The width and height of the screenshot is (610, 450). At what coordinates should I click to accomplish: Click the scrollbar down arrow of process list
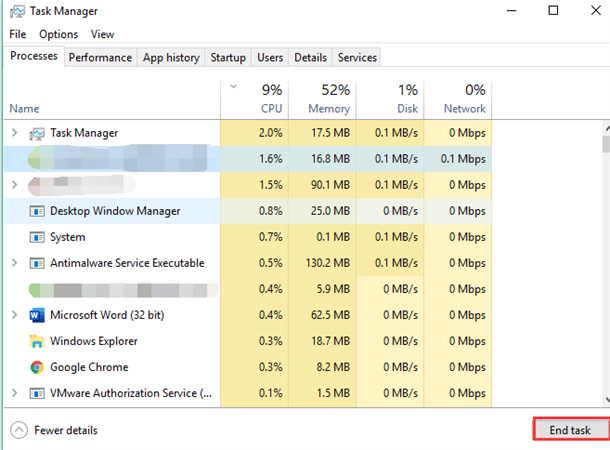pyautogui.click(x=607, y=400)
